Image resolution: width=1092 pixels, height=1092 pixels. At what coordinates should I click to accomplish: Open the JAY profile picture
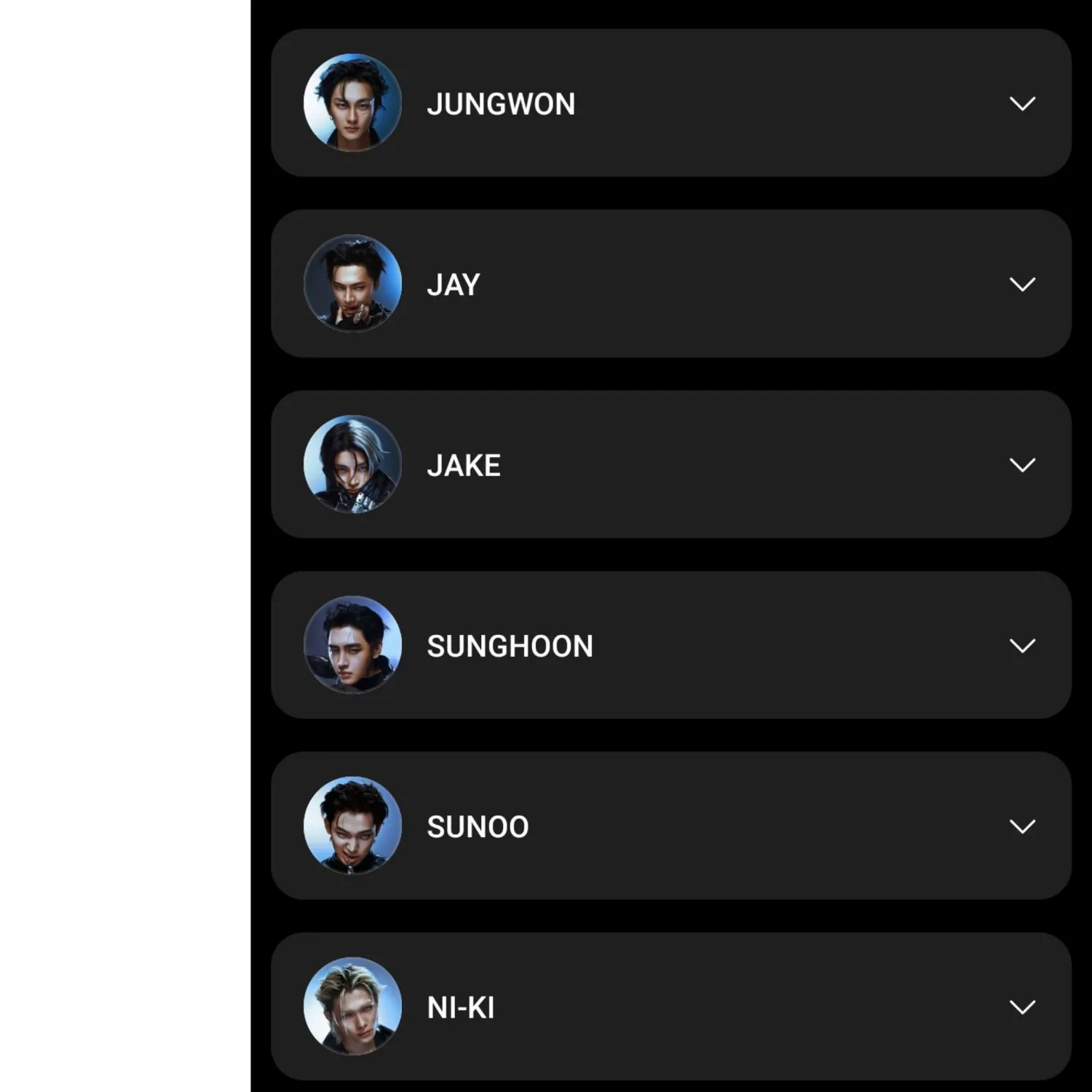352,283
